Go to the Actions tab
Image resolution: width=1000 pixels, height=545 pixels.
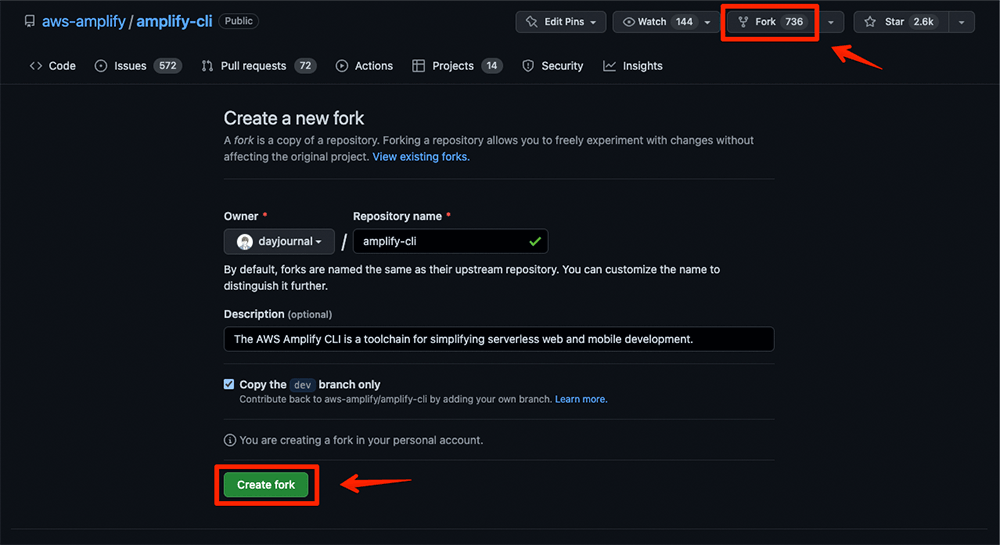click(364, 66)
